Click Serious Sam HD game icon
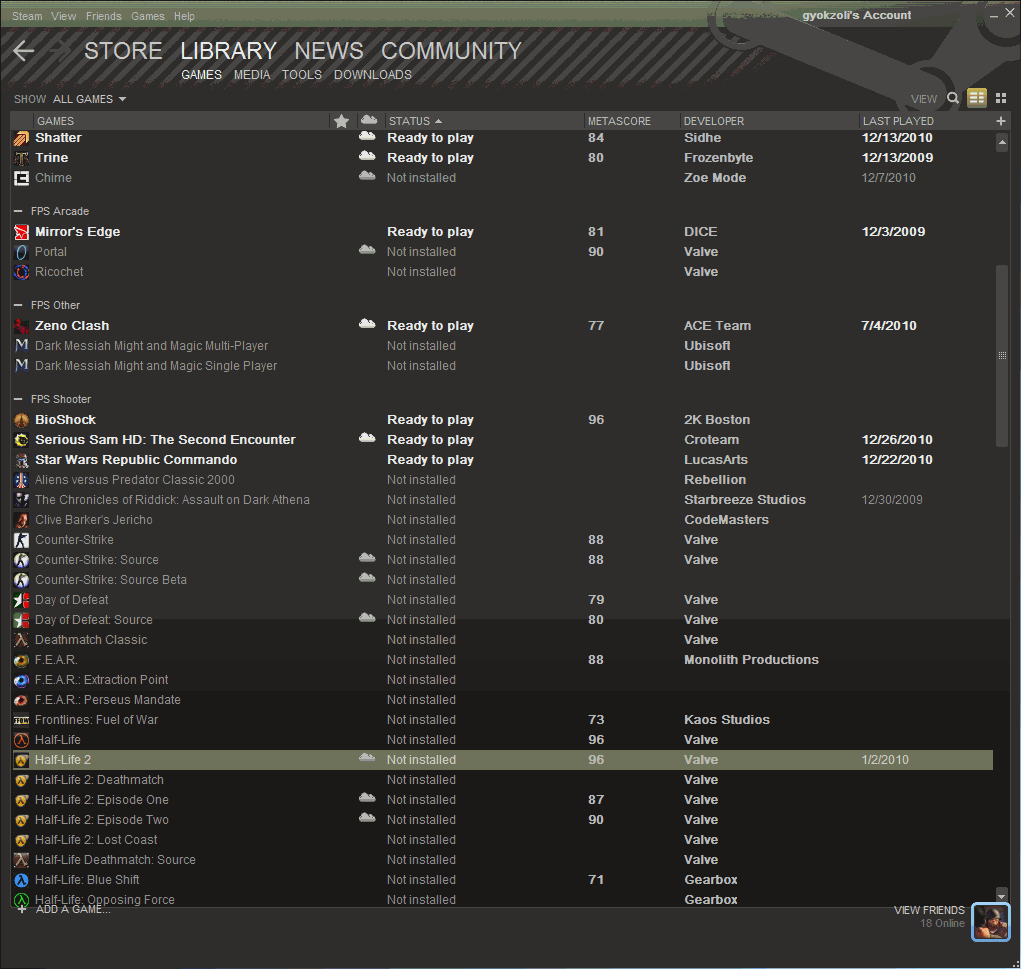The width and height of the screenshot is (1021, 969). tap(21, 440)
